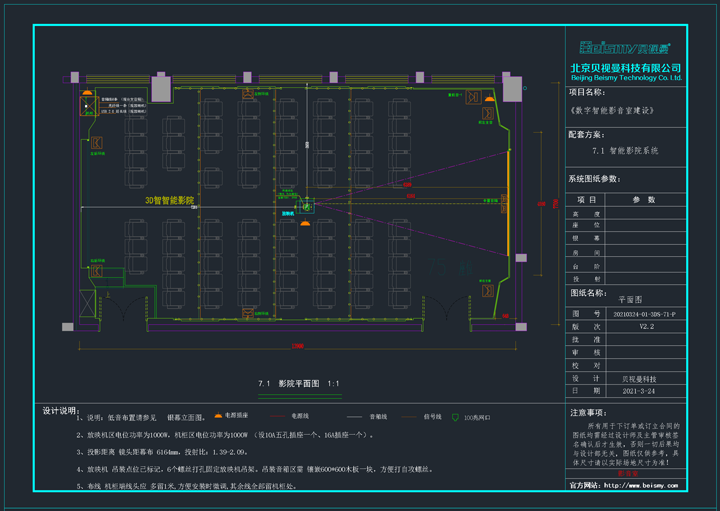The image size is (720, 511).
Task: Open the http://www.beismy.com website link
Action: click(641, 485)
